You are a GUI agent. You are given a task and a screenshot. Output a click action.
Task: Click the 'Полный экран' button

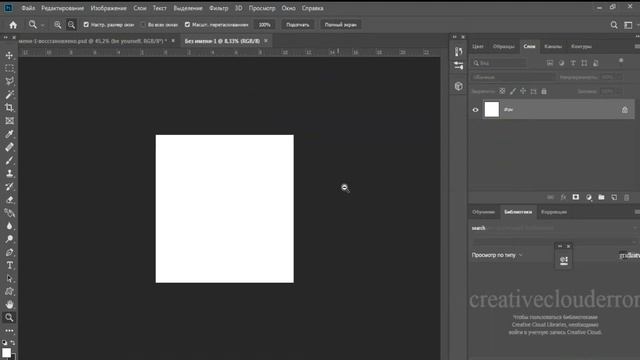[x=340, y=25]
